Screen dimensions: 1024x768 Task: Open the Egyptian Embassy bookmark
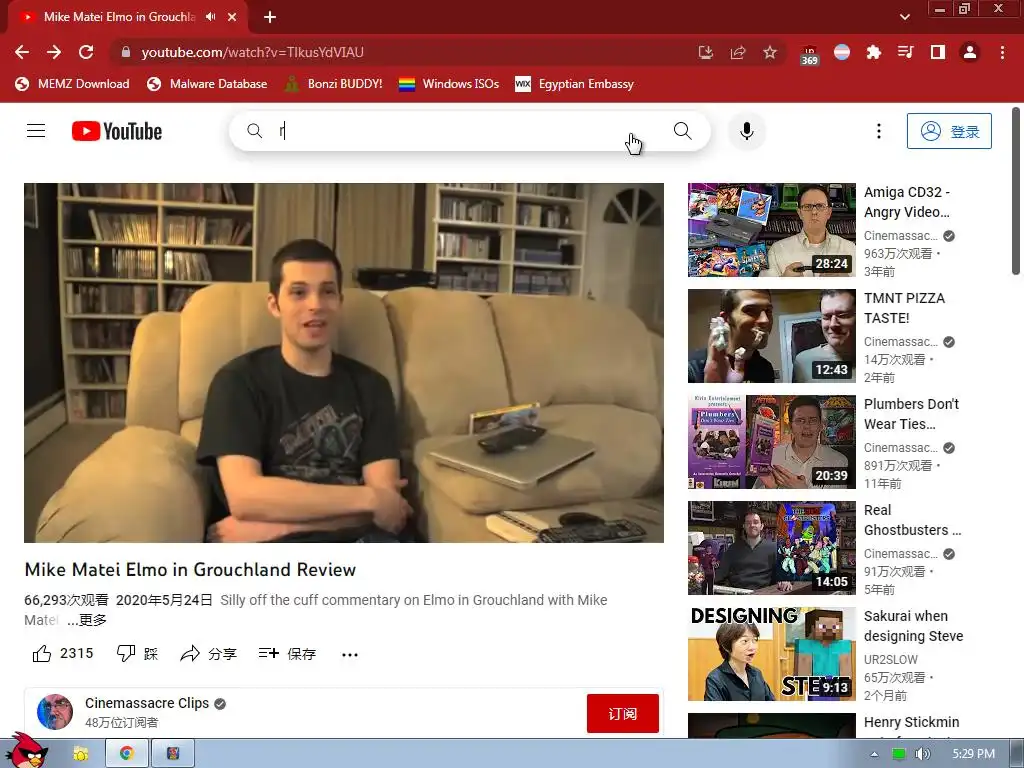pos(575,84)
